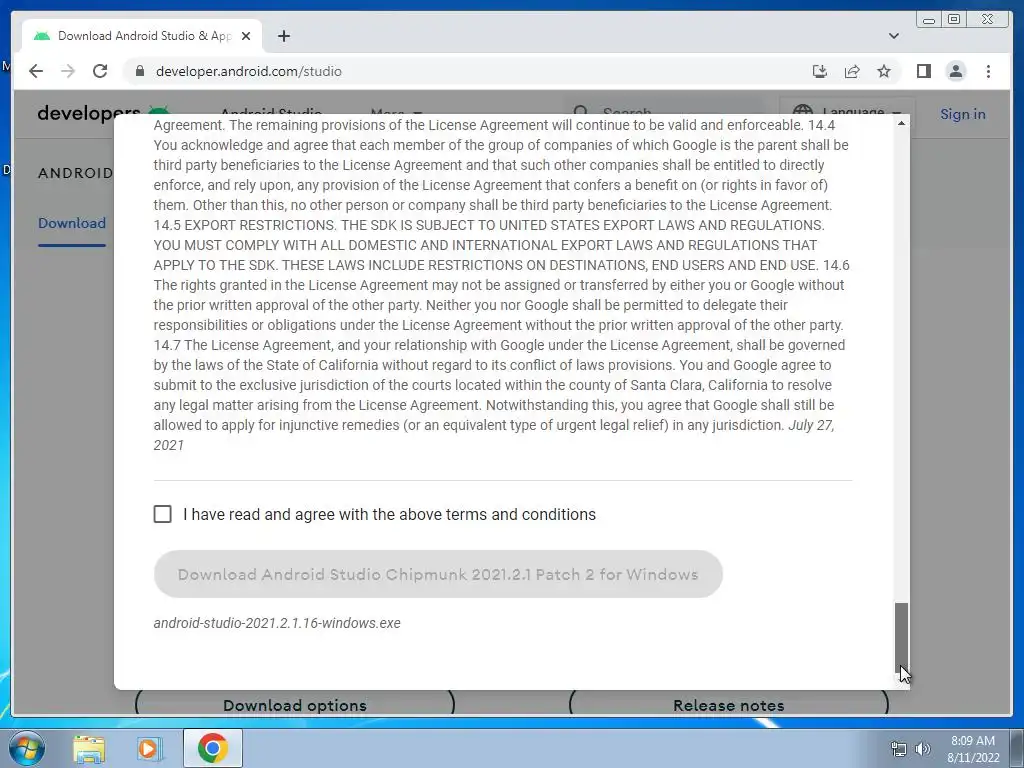Open a new tab with plus button
The height and width of the screenshot is (768, 1024).
point(283,36)
